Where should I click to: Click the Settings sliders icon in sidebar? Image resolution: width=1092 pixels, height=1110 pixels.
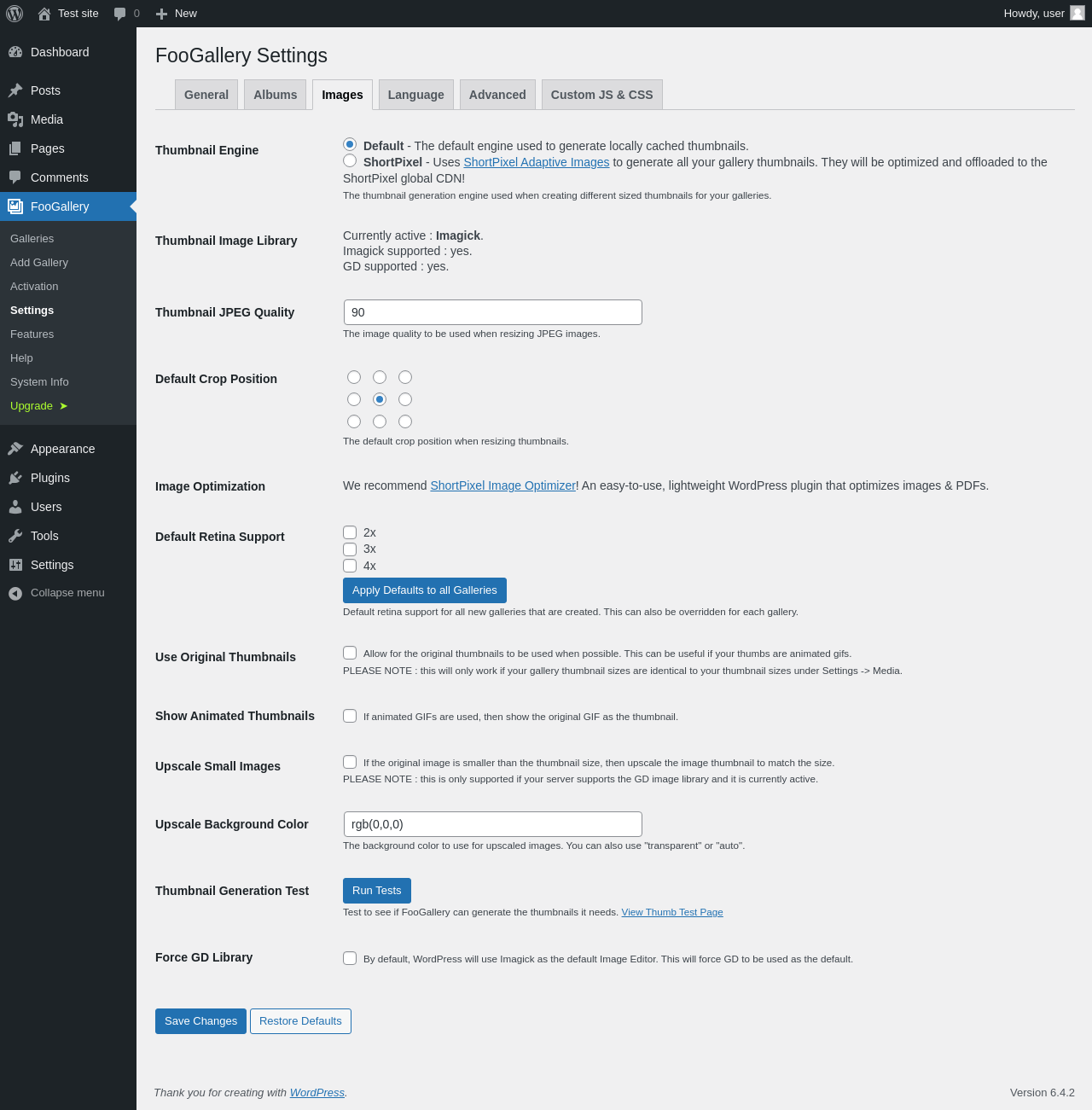(x=15, y=565)
